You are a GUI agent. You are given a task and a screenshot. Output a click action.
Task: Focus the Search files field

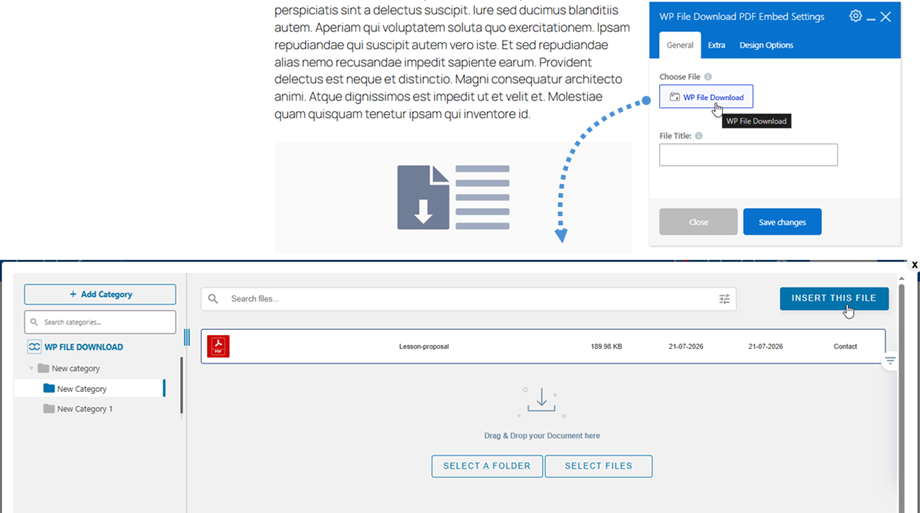click(468, 299)
